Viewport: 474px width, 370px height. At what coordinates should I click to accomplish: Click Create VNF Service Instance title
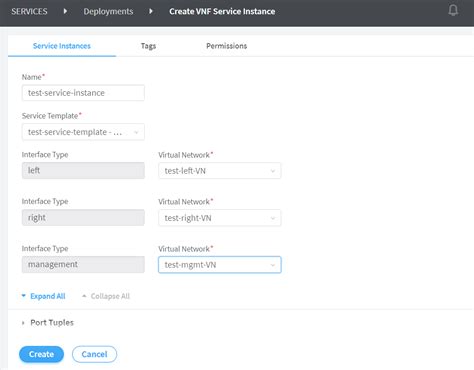(222, 11)
